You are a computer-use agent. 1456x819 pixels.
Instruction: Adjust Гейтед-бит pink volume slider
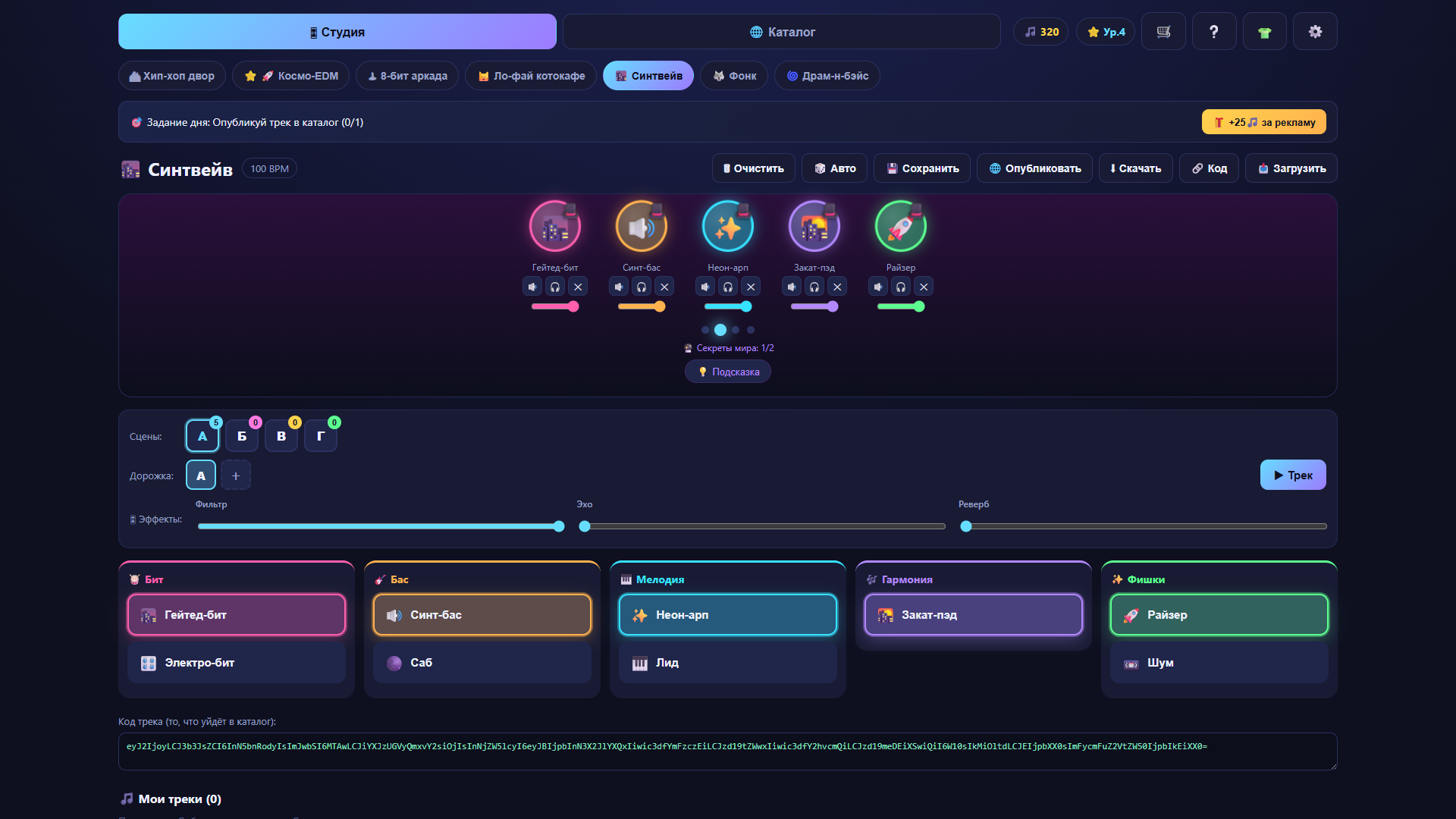pos(555,306)
